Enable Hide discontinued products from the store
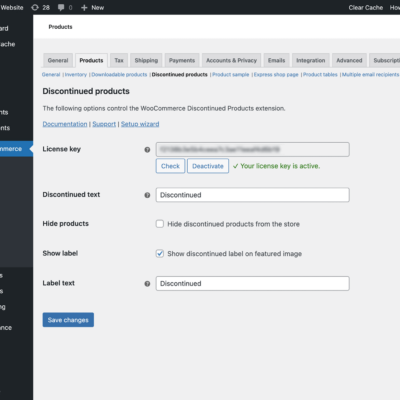 click(160, 224)
